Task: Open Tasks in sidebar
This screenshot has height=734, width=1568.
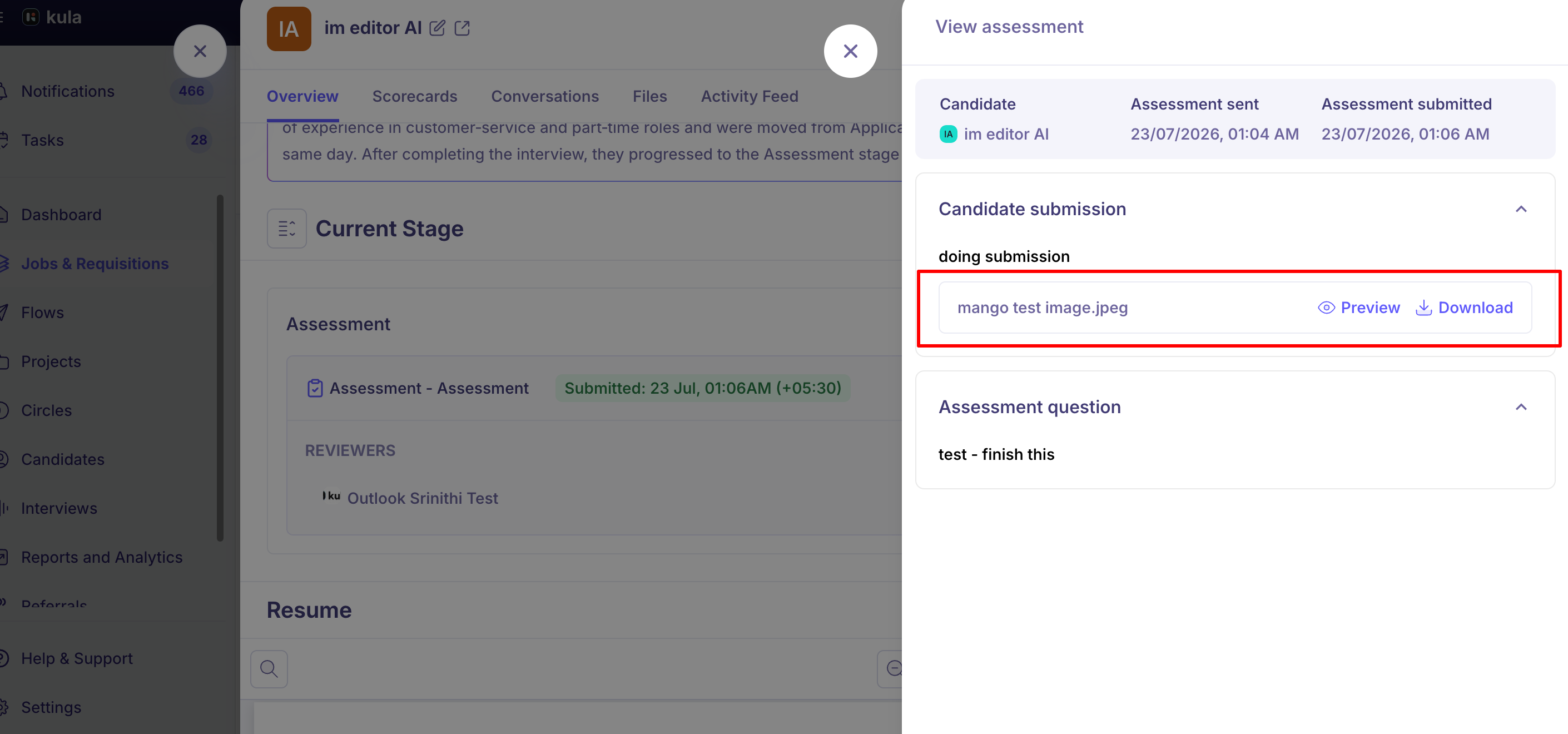Action: pyautogui.click(x=42, y=140)
